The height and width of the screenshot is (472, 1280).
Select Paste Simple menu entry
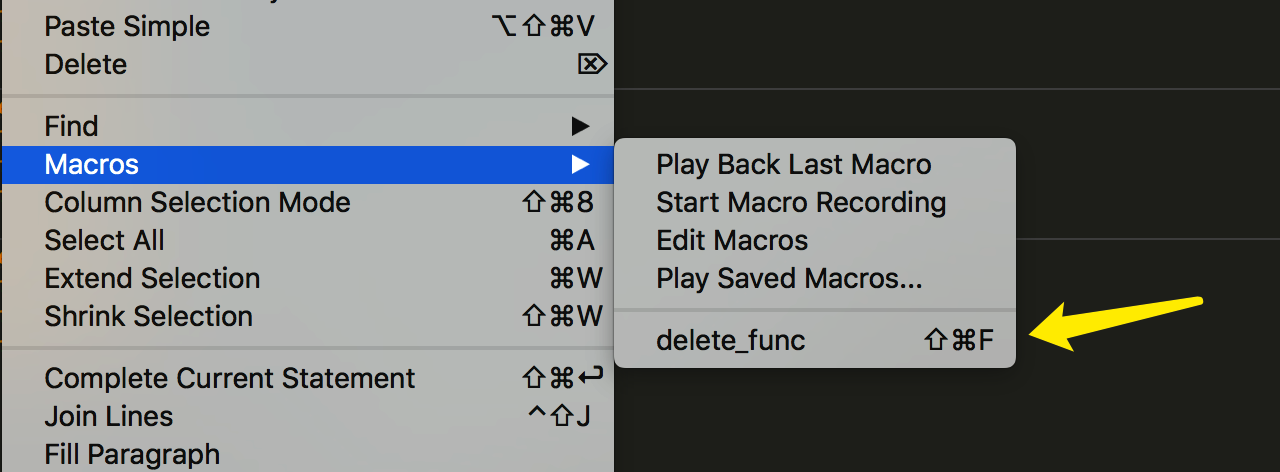coord(307,27)
